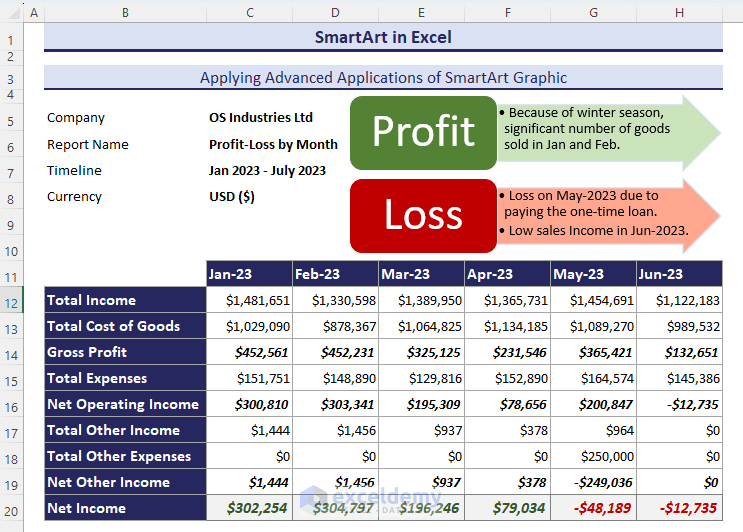Select row 16 header
Image resolution: width=743 pixels, height=532 pixels.
point(11,404)
